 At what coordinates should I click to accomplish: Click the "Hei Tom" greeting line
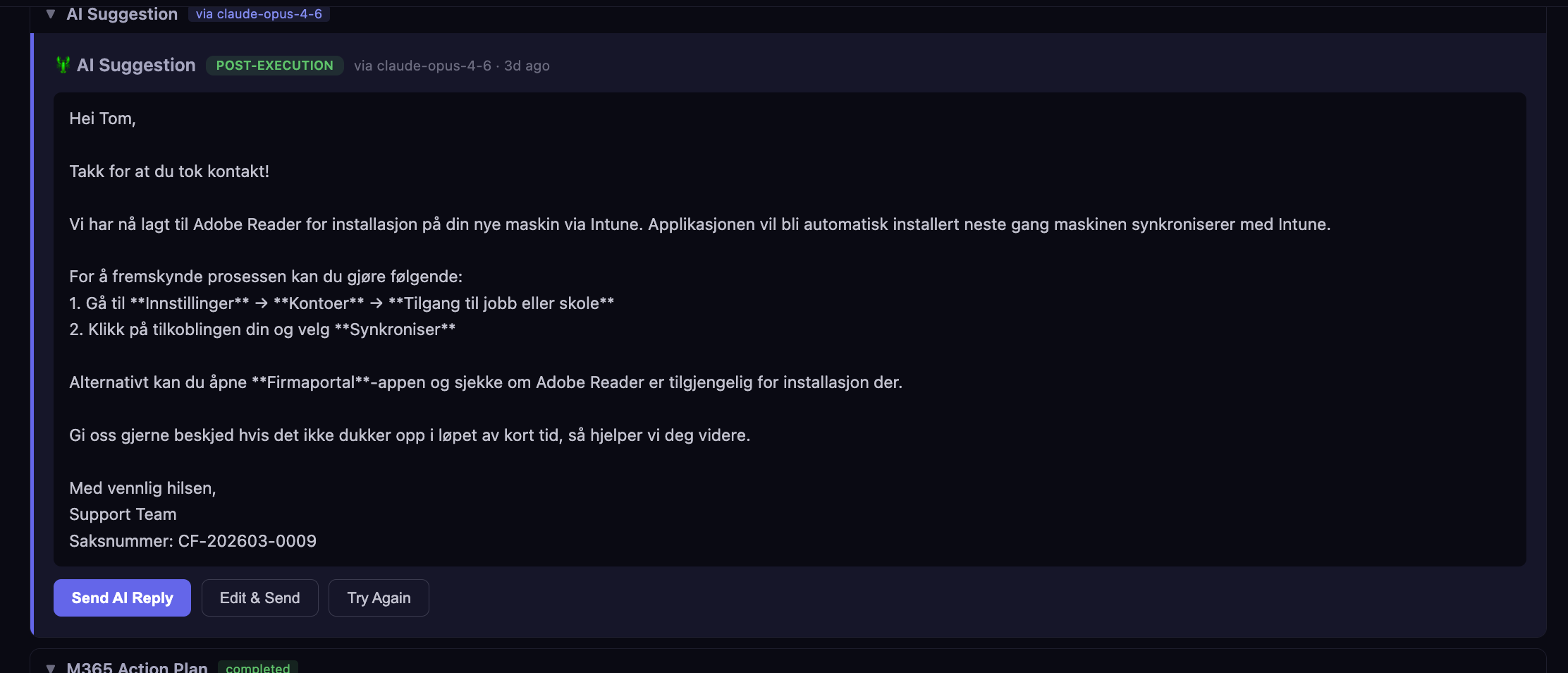[x=102, y=118]
